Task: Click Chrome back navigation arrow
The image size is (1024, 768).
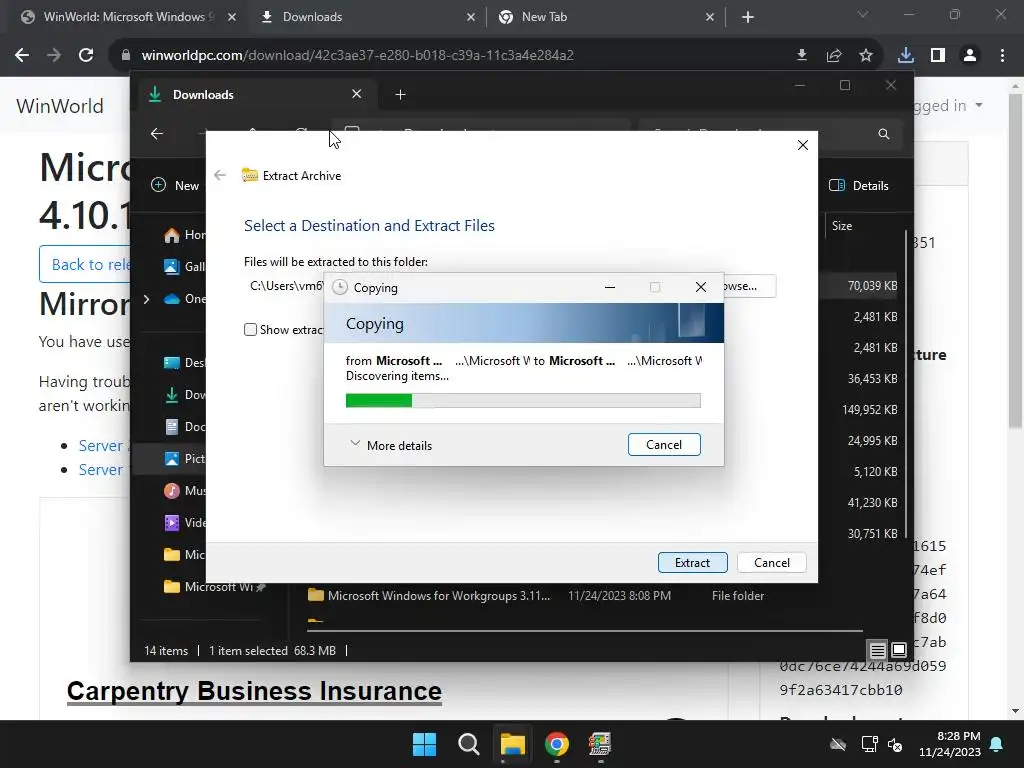Action: (x=22, y=56)
